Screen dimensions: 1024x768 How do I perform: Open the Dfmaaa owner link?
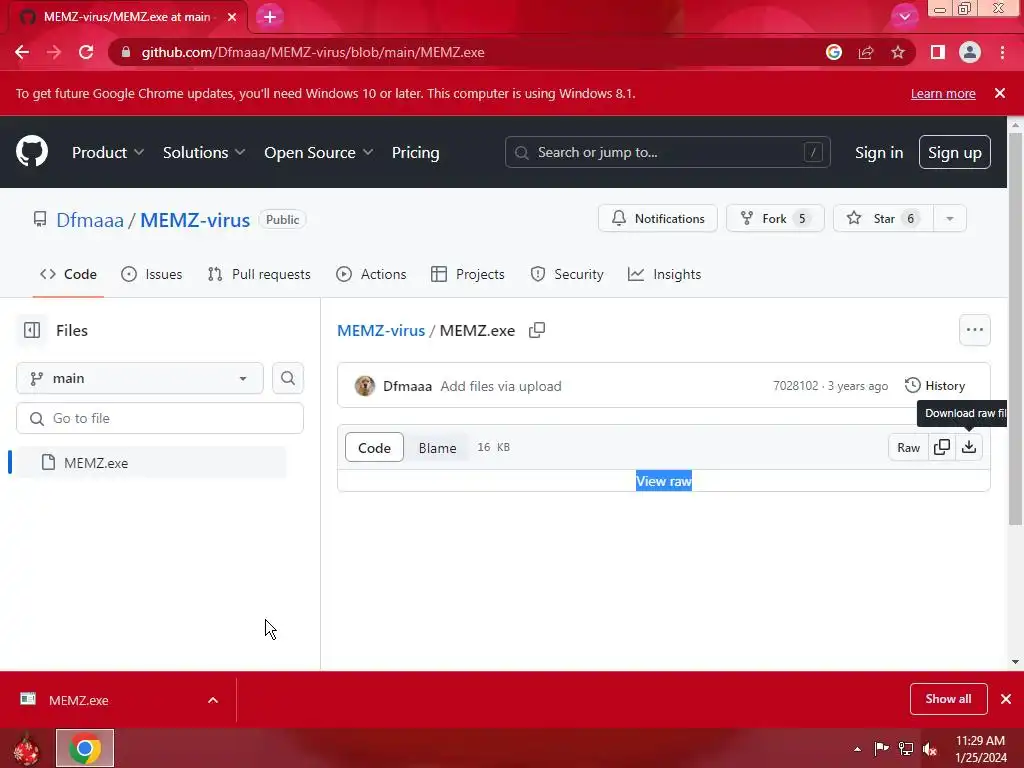[x=90, y=220]
